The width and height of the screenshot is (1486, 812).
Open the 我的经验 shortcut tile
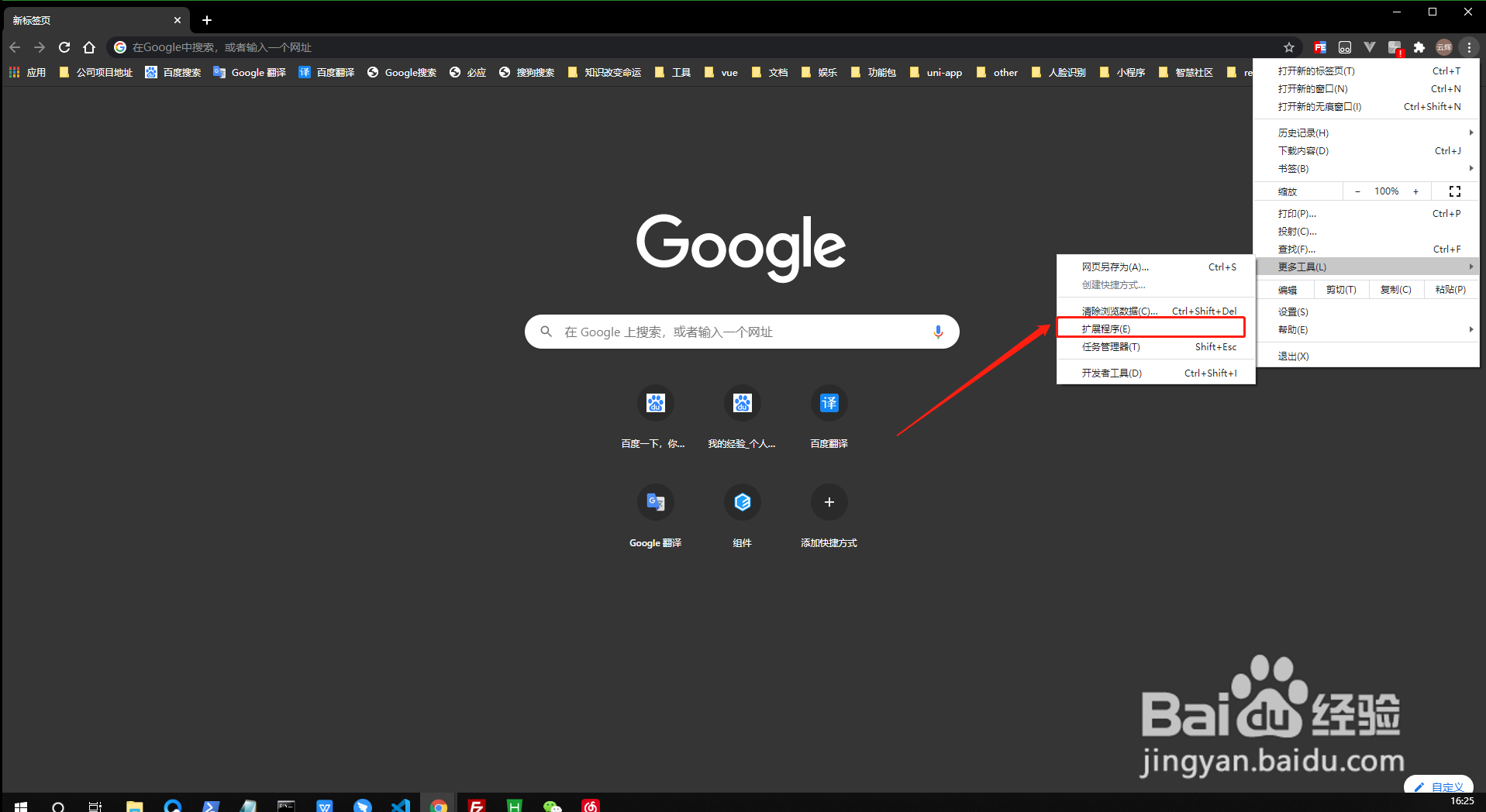point(742,417)
